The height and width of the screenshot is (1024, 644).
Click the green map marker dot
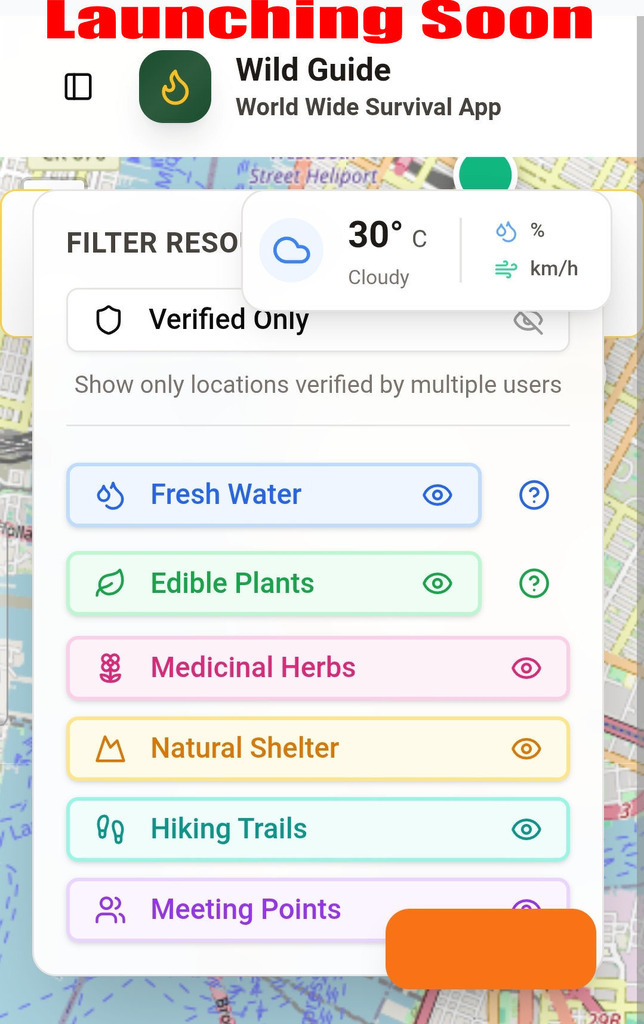click(x=485, y=174)
